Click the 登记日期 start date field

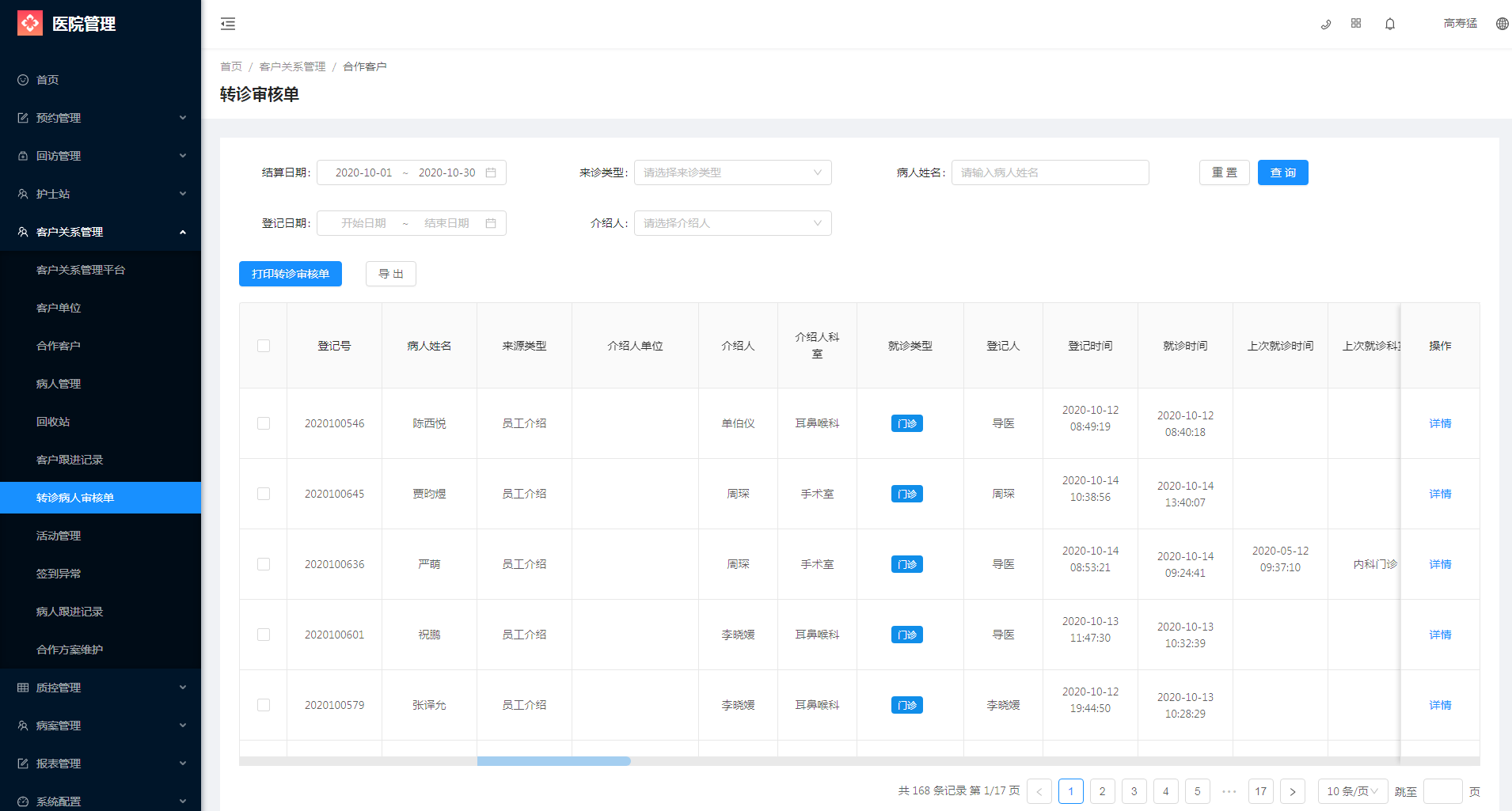click(363, 223)
